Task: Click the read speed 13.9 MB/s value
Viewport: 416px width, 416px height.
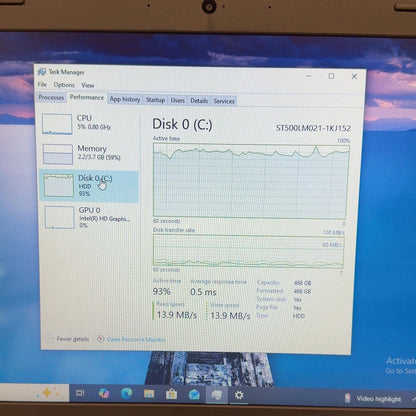Action: (177, 315)
